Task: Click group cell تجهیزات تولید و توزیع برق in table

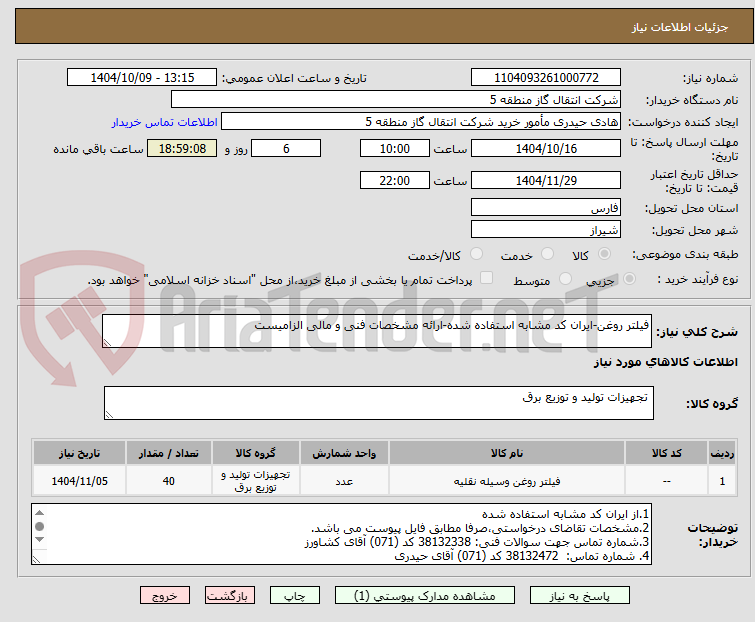Action: click(x=256, y=481)
